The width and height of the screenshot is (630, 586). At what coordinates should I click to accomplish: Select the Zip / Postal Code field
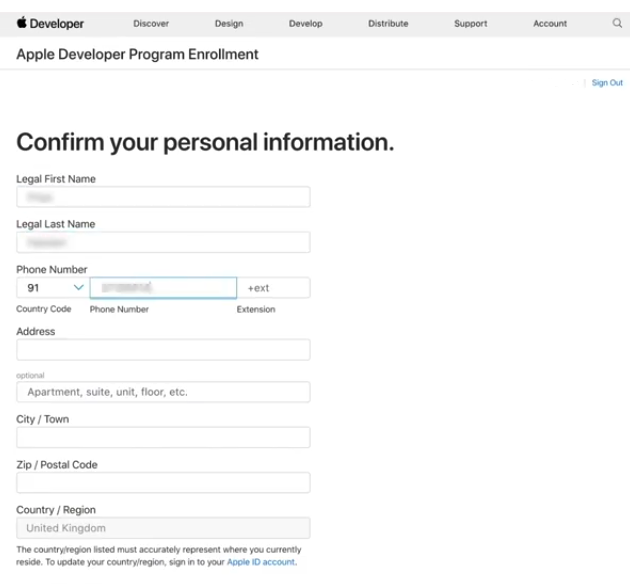tap(163, 483)
